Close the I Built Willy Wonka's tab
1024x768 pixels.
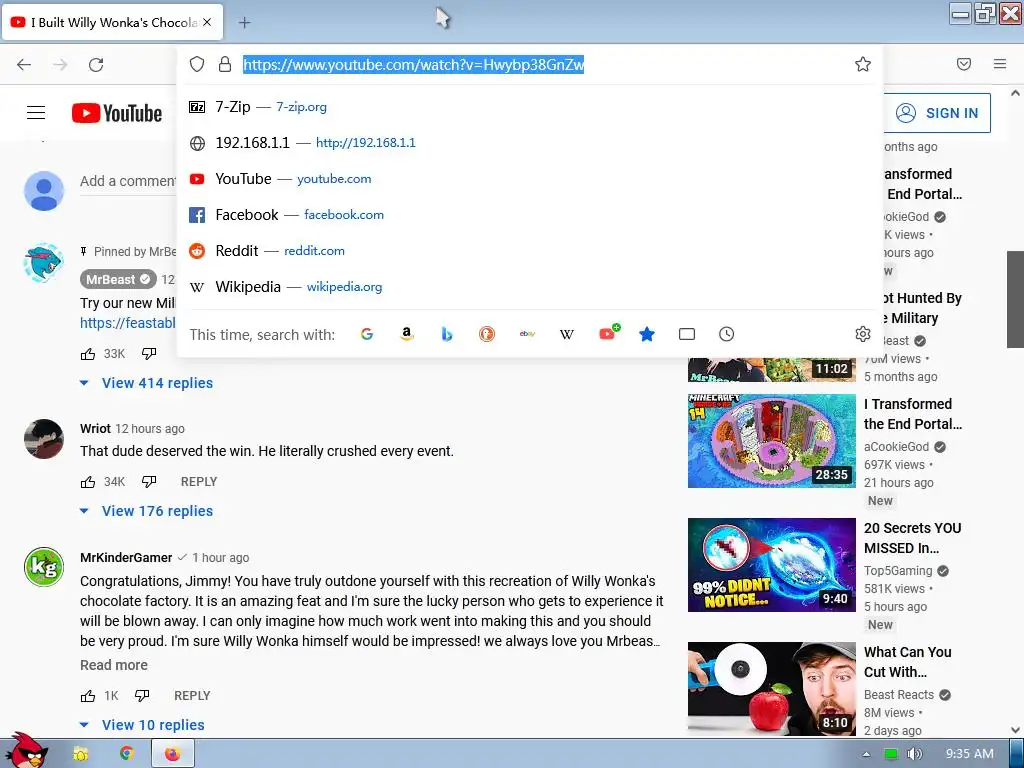coord(207,22)
